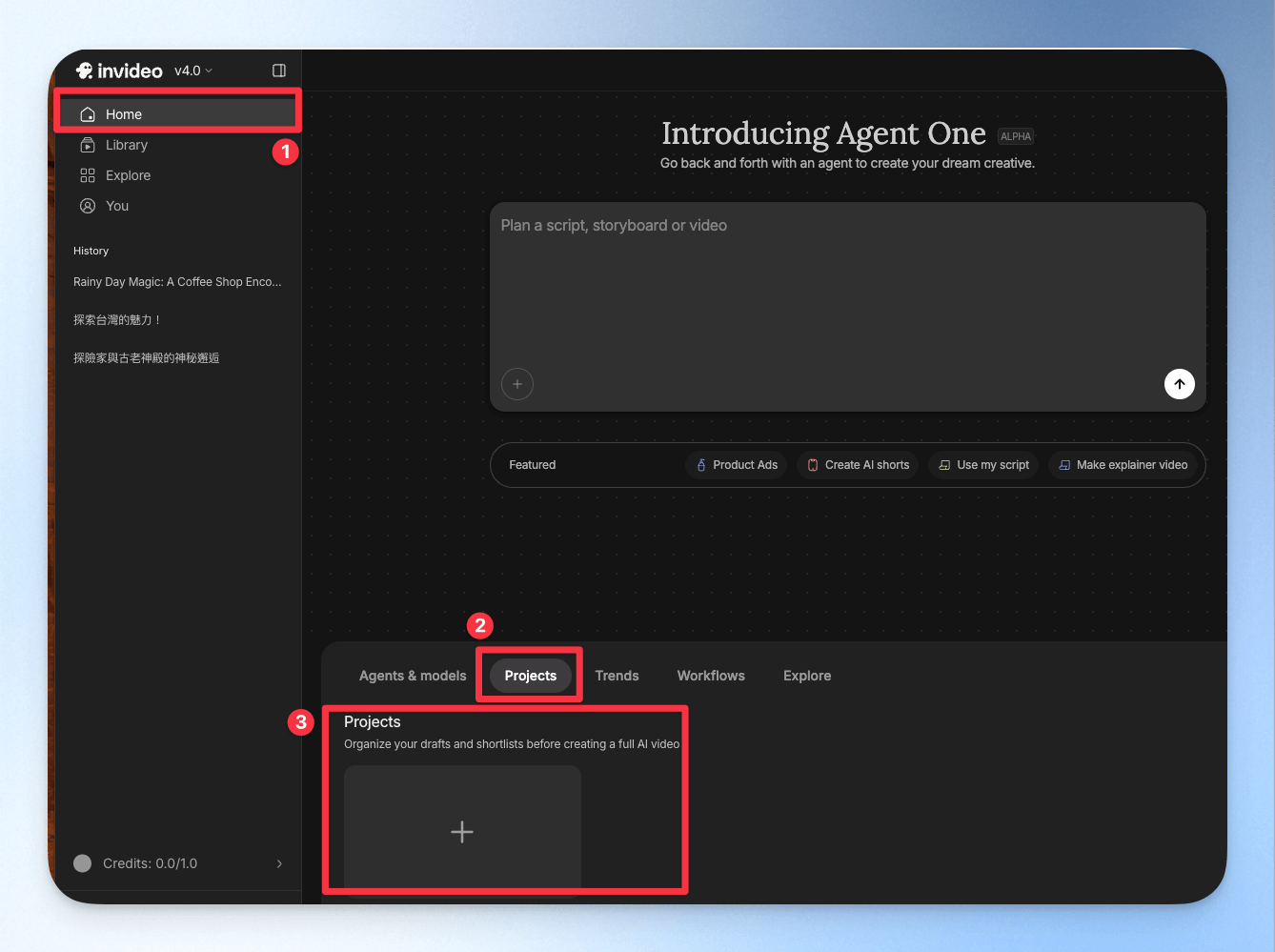Click the Credits avatar circle
This screenshot has width=1275, height=952.
[x=83, y=863]
